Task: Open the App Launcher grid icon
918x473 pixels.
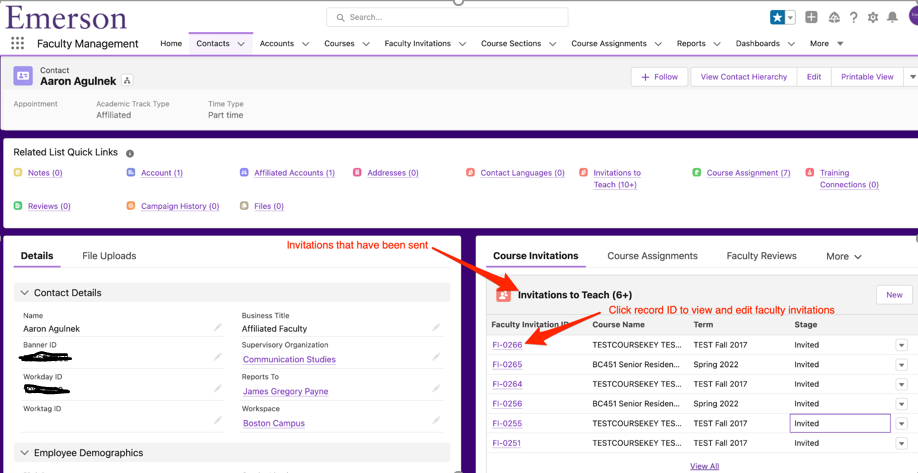Action: (x=18, y=43)
